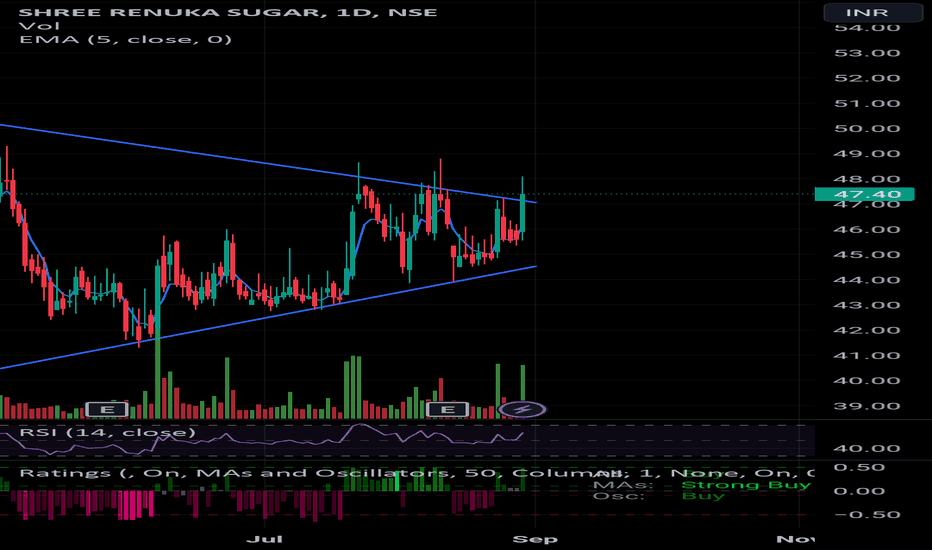The height and width of the screenshot is (550, 932).
Task: Click the MAs Strong Buy rating
Action: point(701,485)
